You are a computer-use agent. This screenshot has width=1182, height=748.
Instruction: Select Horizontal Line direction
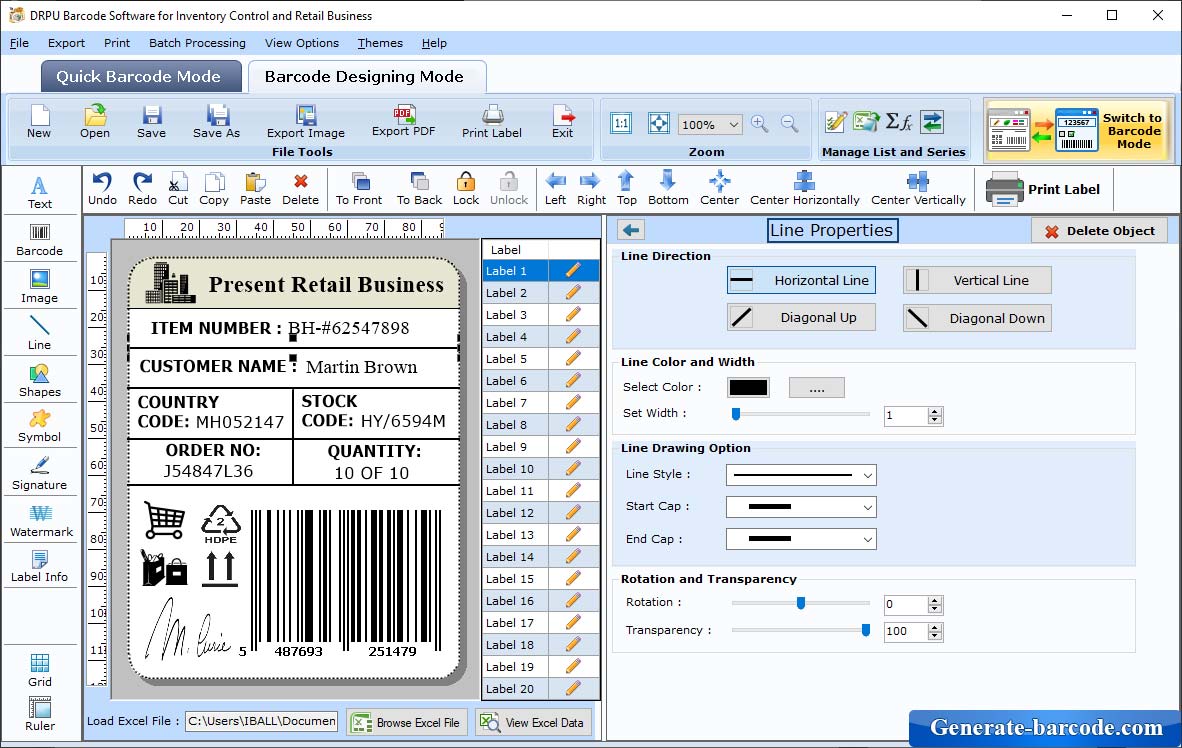coord(801,280)
